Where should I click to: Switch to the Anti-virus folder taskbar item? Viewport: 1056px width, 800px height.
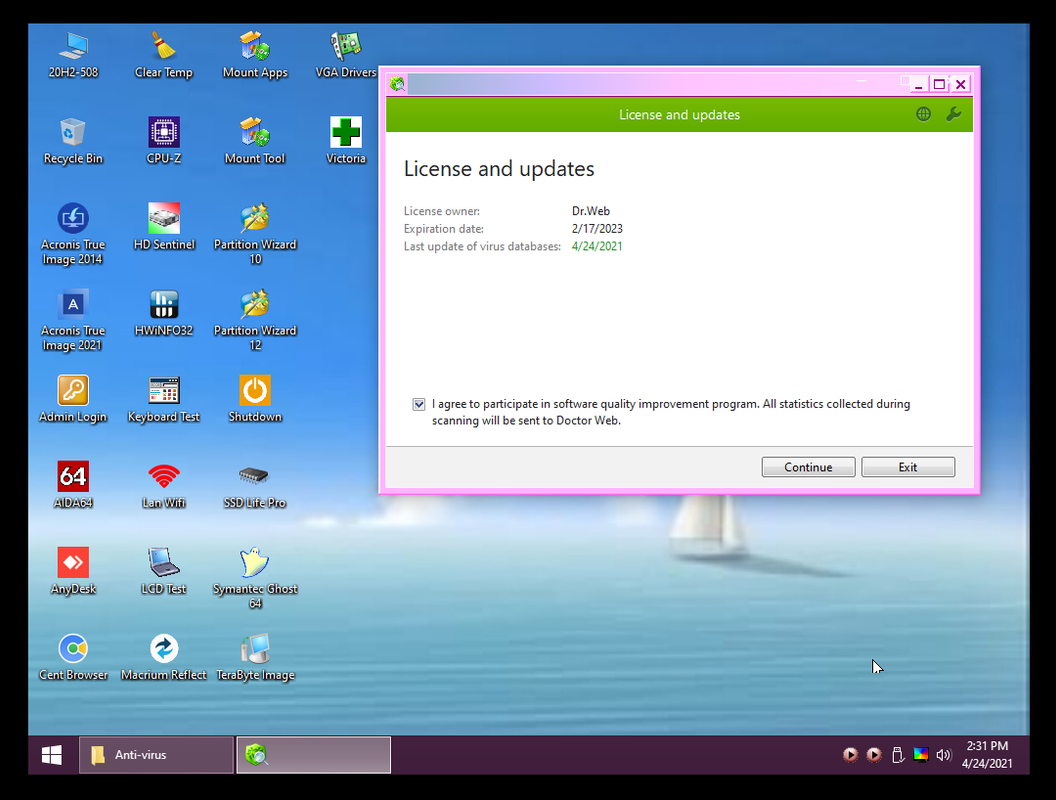[156, 755]
